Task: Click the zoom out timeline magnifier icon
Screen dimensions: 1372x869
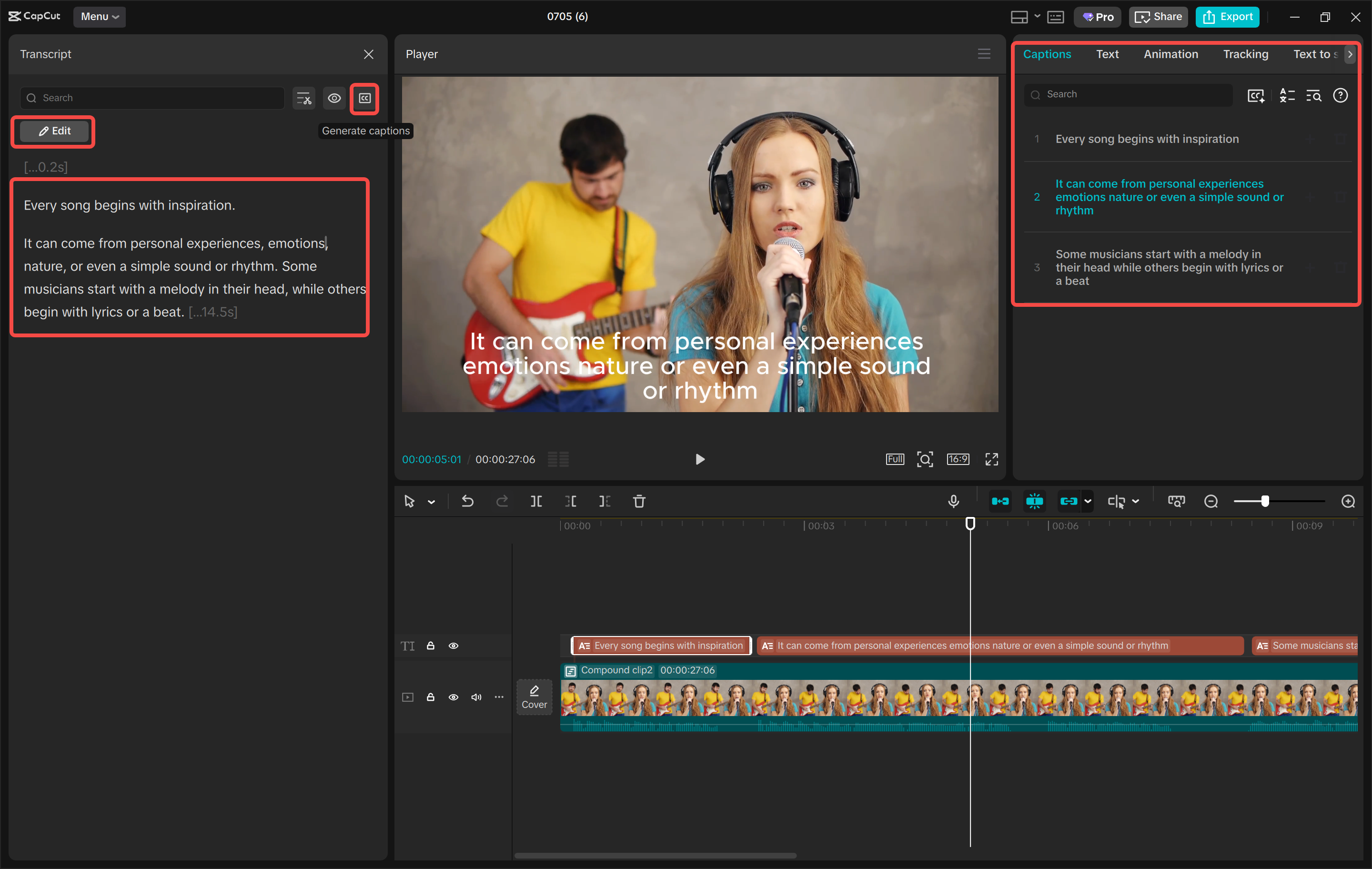Action: click(x=1211, y=502)
